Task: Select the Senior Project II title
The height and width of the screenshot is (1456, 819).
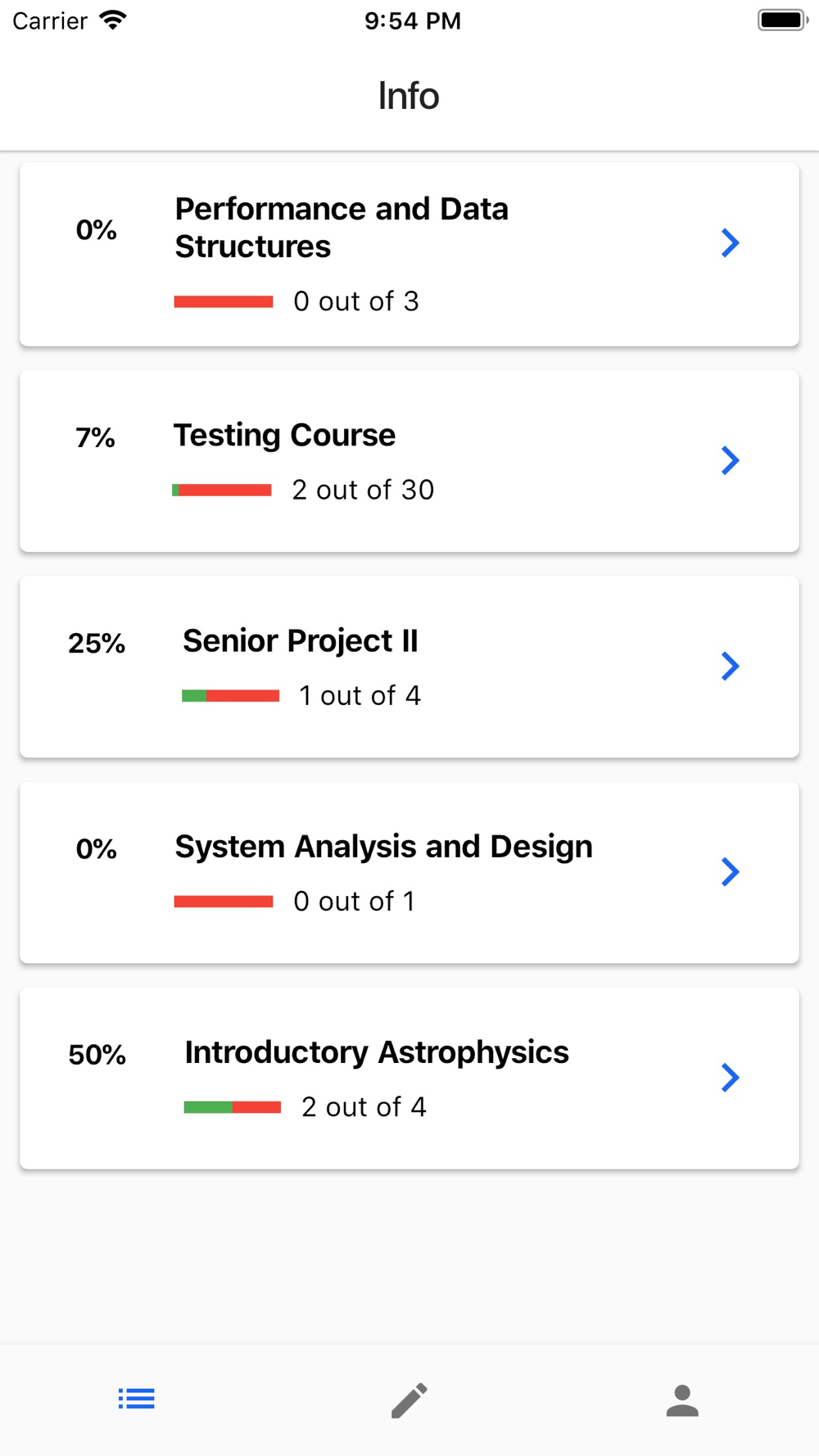Action: click(x=301, y=641)
